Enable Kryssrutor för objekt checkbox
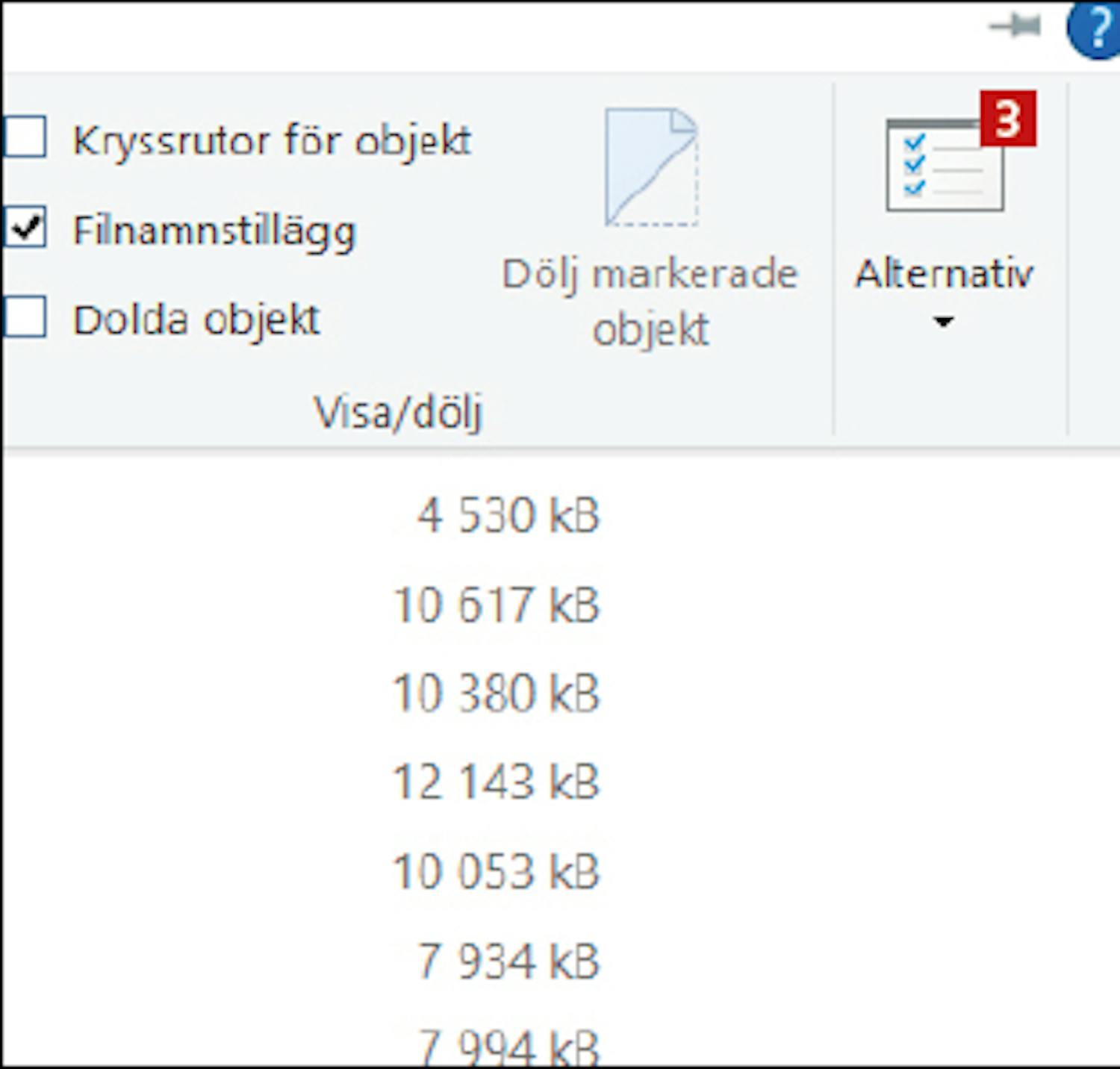 (25, 137)
